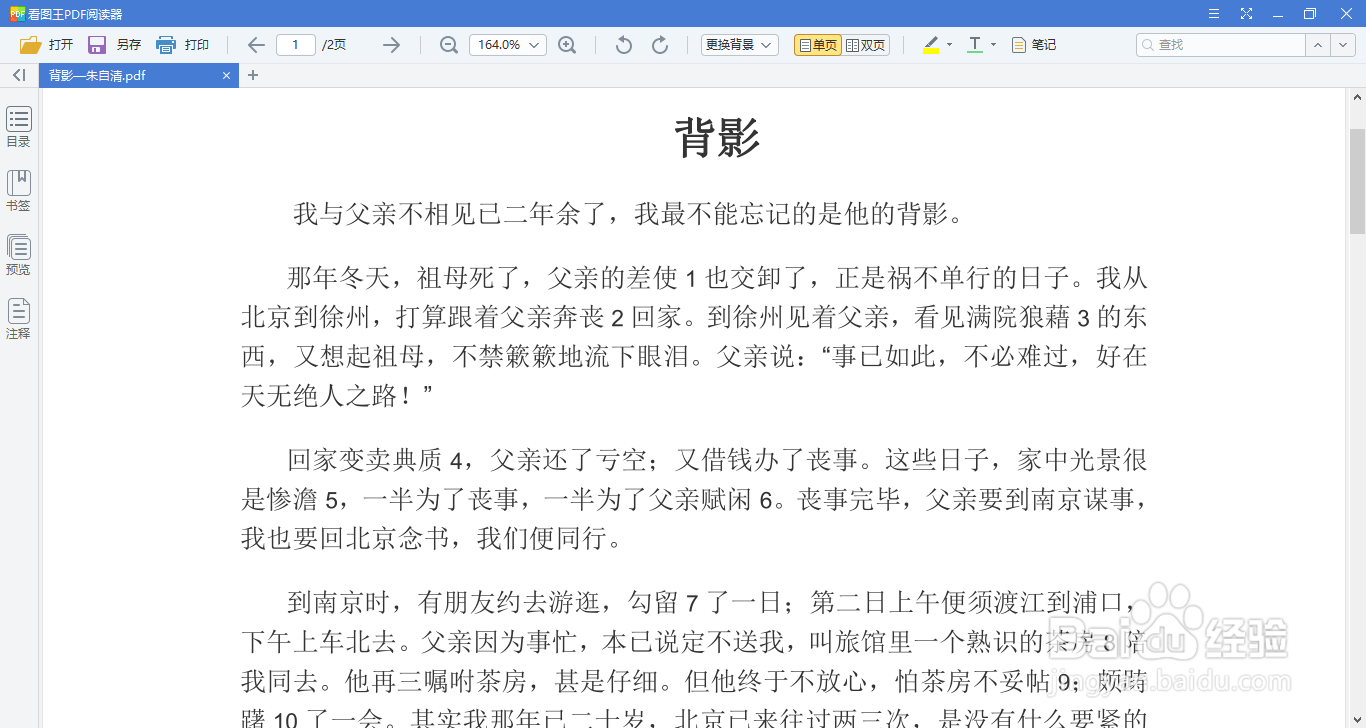
Task: Click the scrollbar up arrow
Action: [x=1357, y=98]
